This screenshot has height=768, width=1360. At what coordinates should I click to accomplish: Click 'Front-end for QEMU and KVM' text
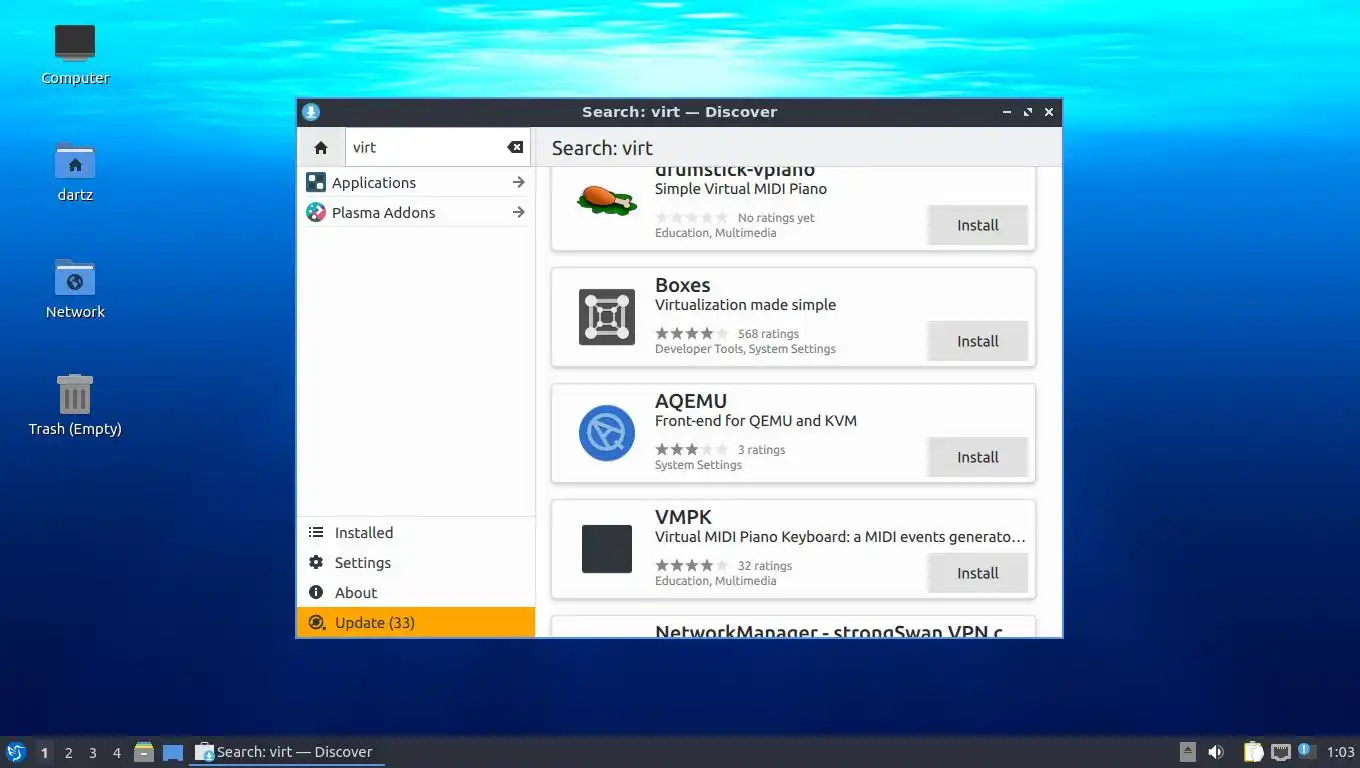756,421
